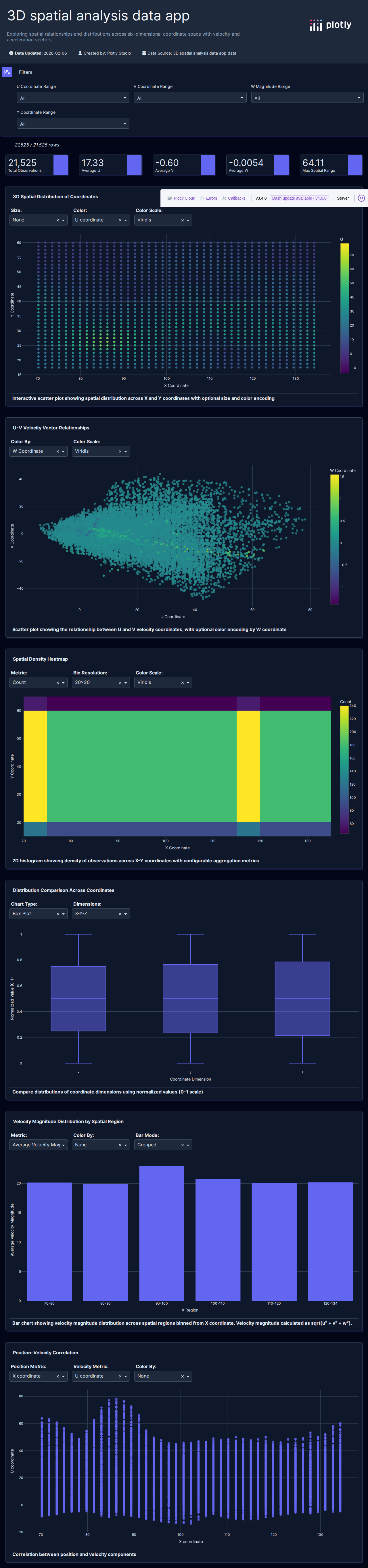
Task: Open the Y Coordinate Range filter dropdown
Action: coord(73,124)
